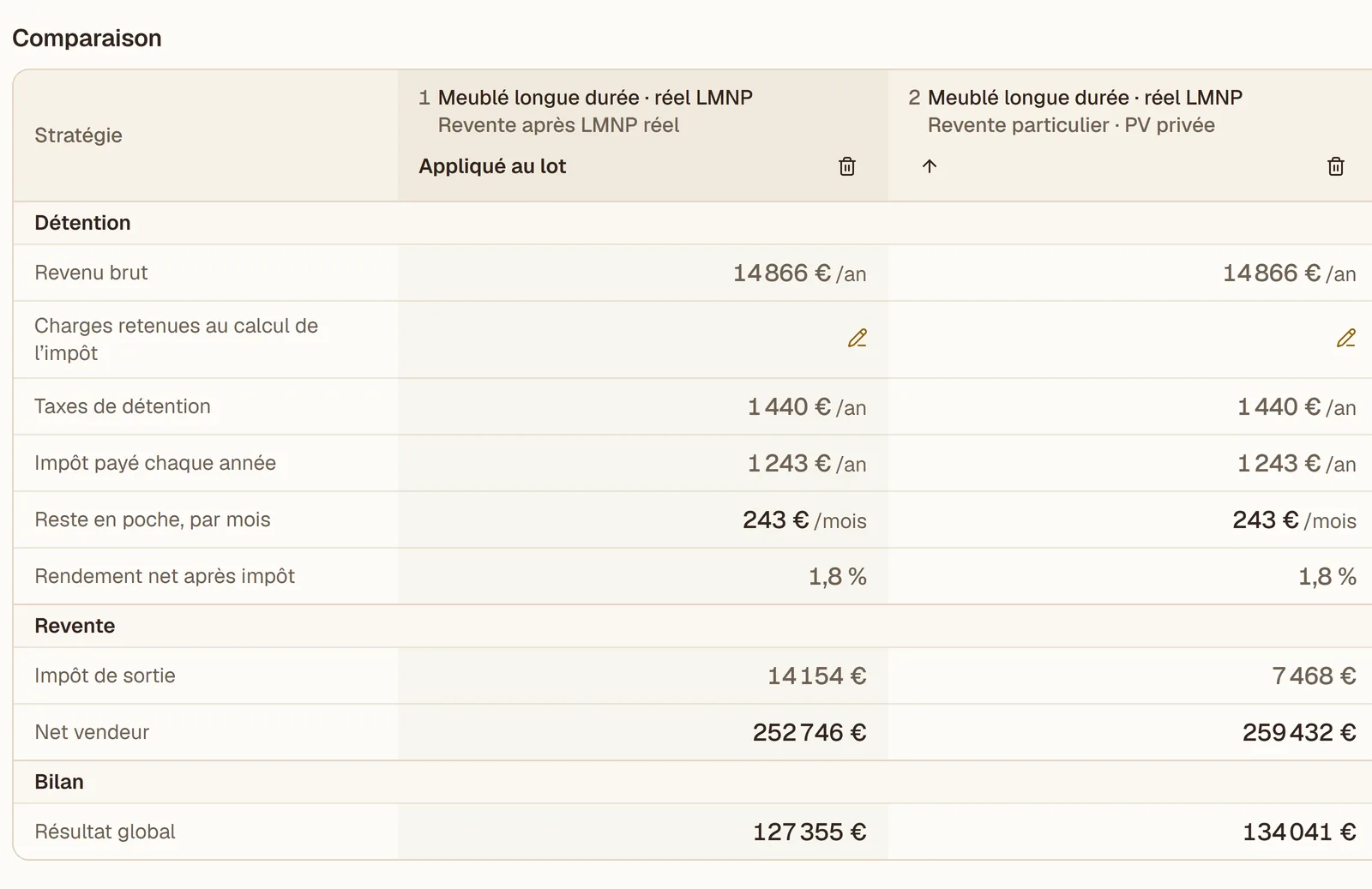Click 'Charges retenues au calcul de l'impôt' label
Viewport: 1372px width, 889px height.
click(176, 339)
